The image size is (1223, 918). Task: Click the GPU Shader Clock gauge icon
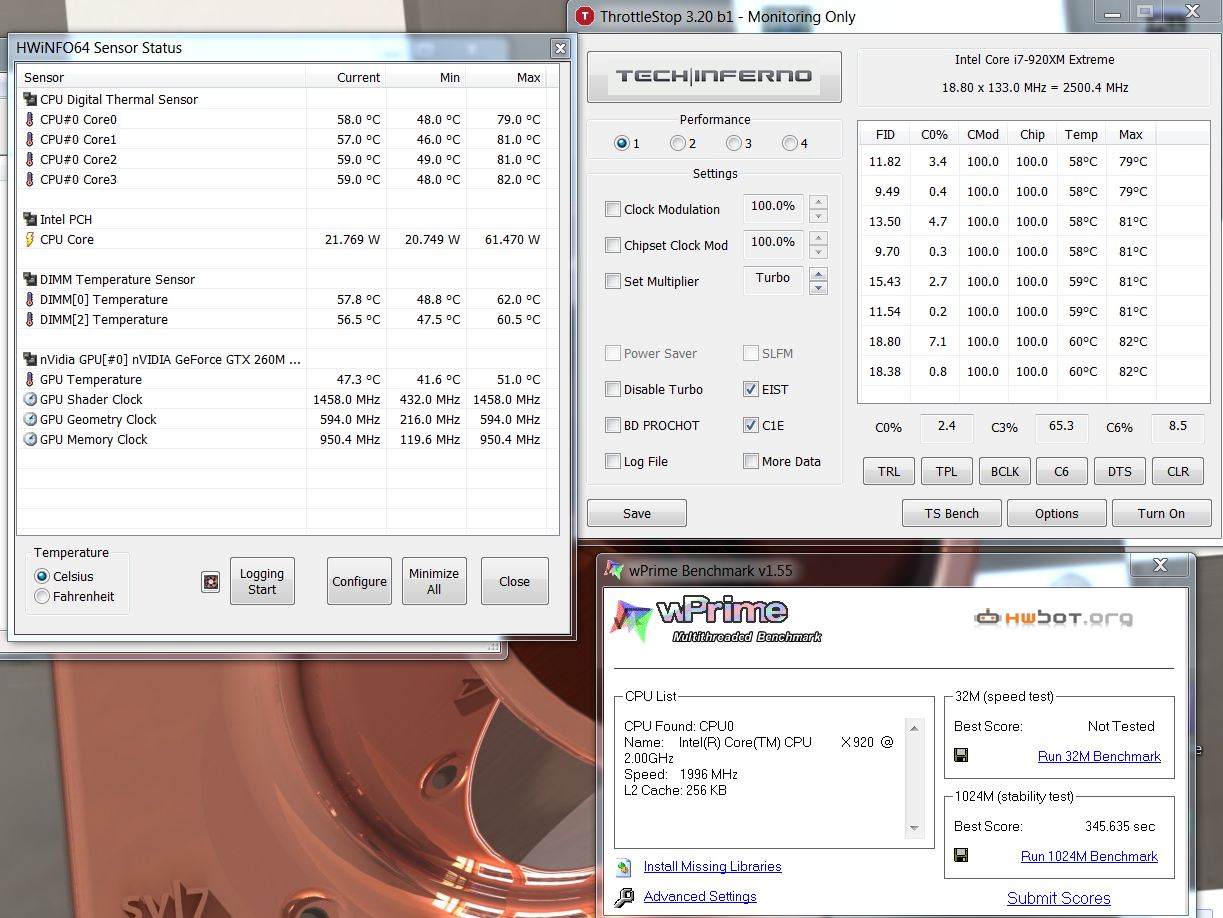(x=29, y=400)
